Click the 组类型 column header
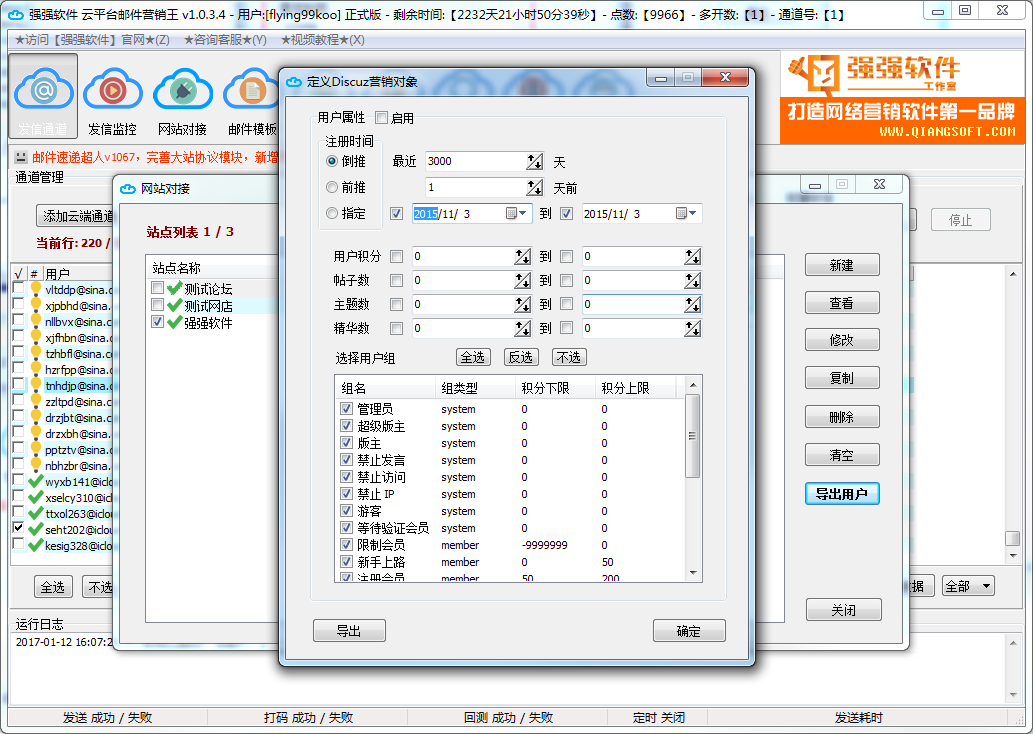The image size is (1033, 734). pos(475,388)
